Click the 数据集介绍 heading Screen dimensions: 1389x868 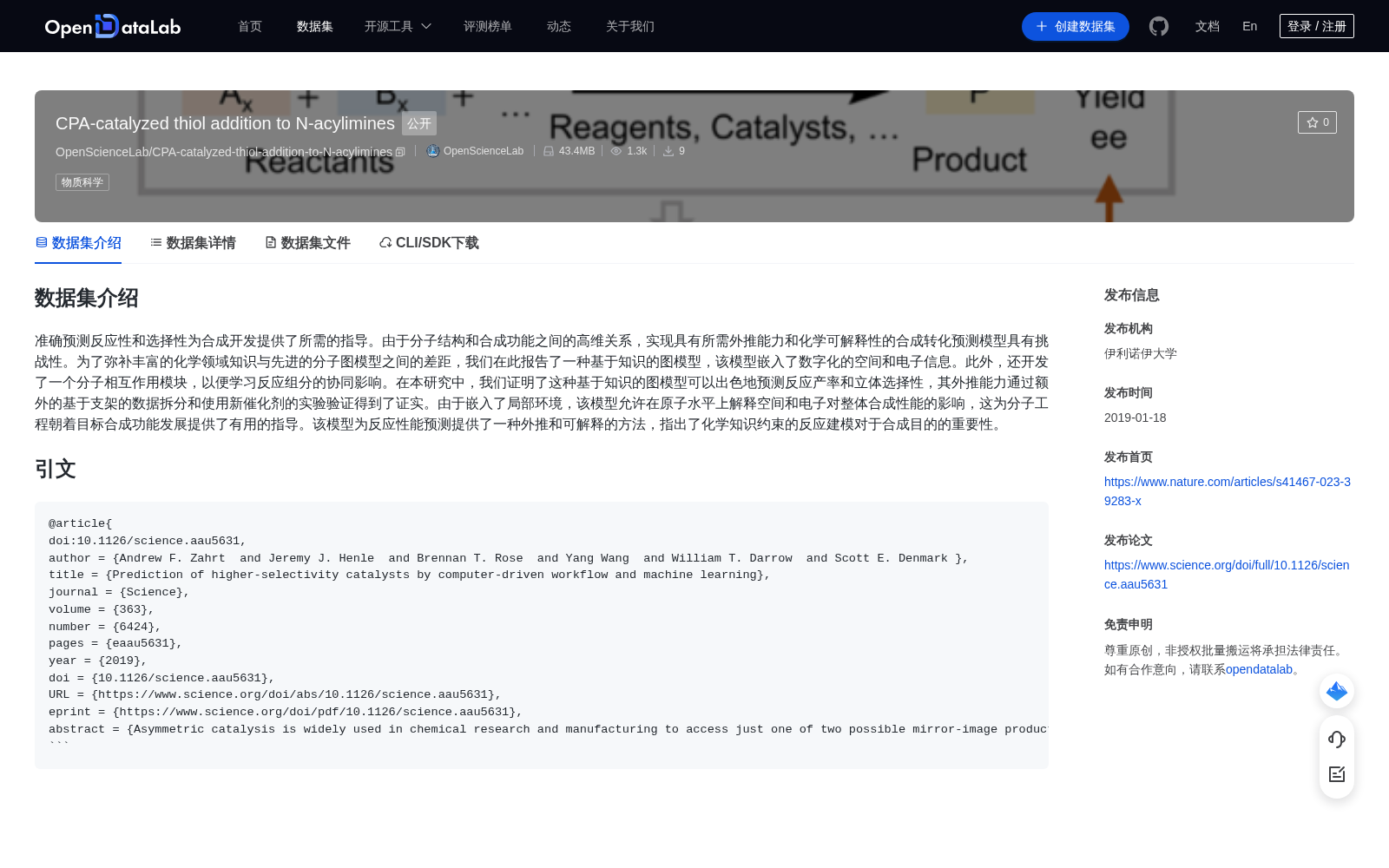coord(87,298)
